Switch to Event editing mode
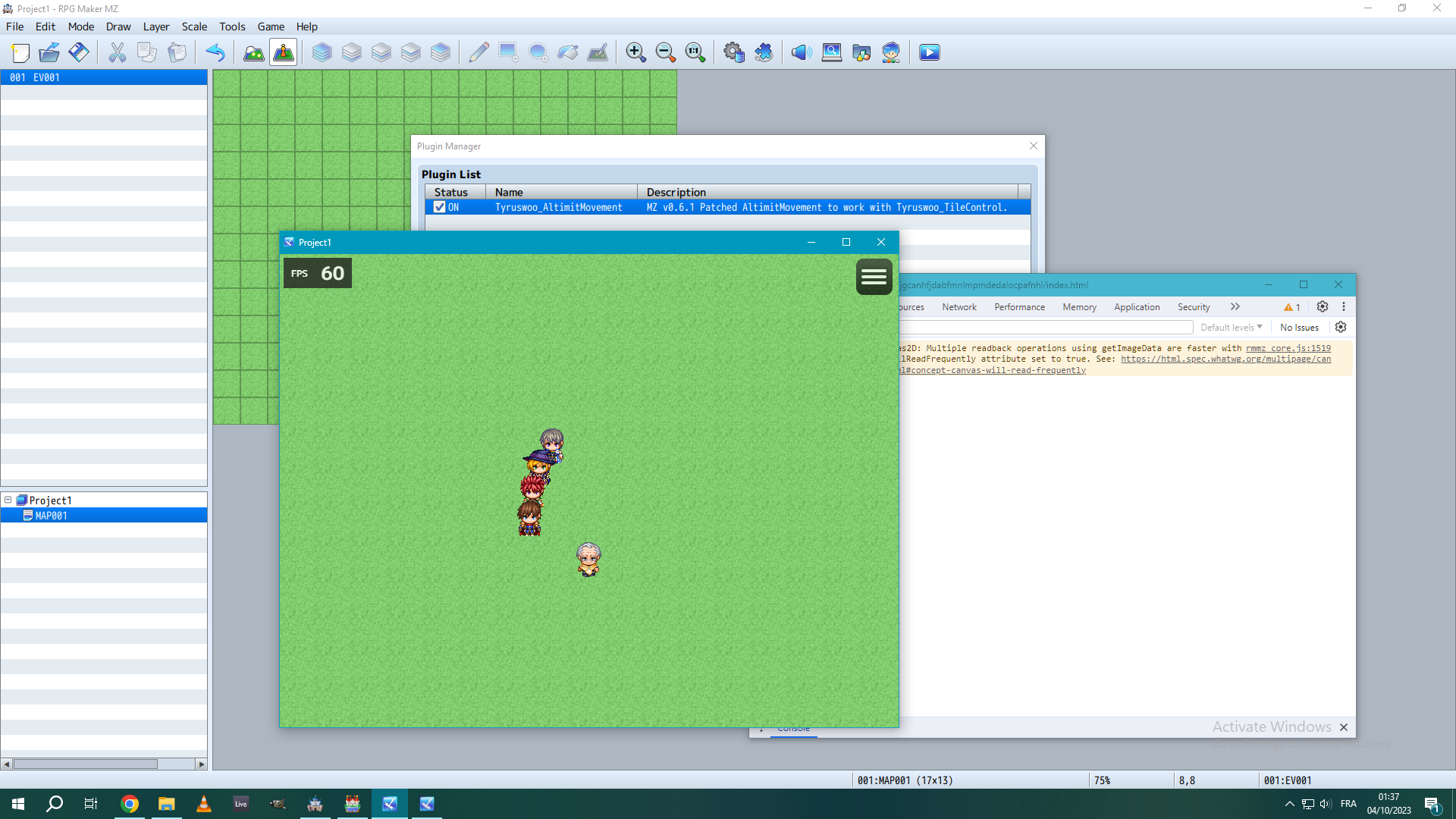 tap(283, 52)
